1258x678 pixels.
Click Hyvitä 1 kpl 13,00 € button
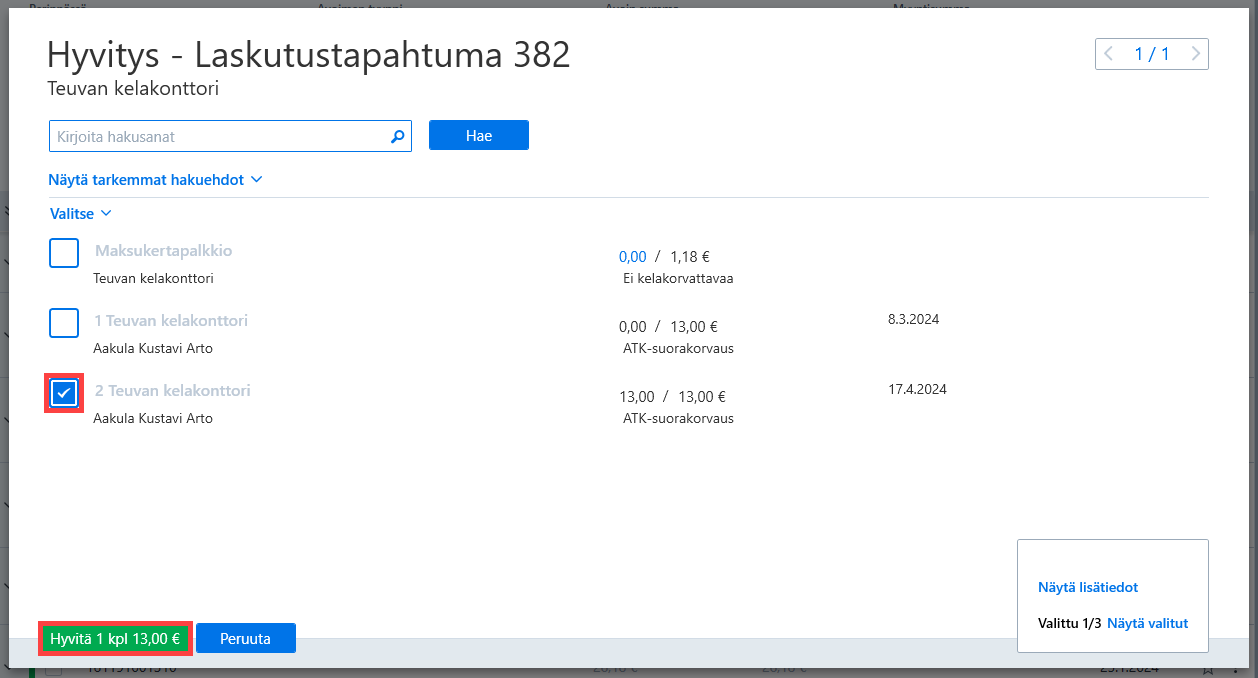pos(115,638)
